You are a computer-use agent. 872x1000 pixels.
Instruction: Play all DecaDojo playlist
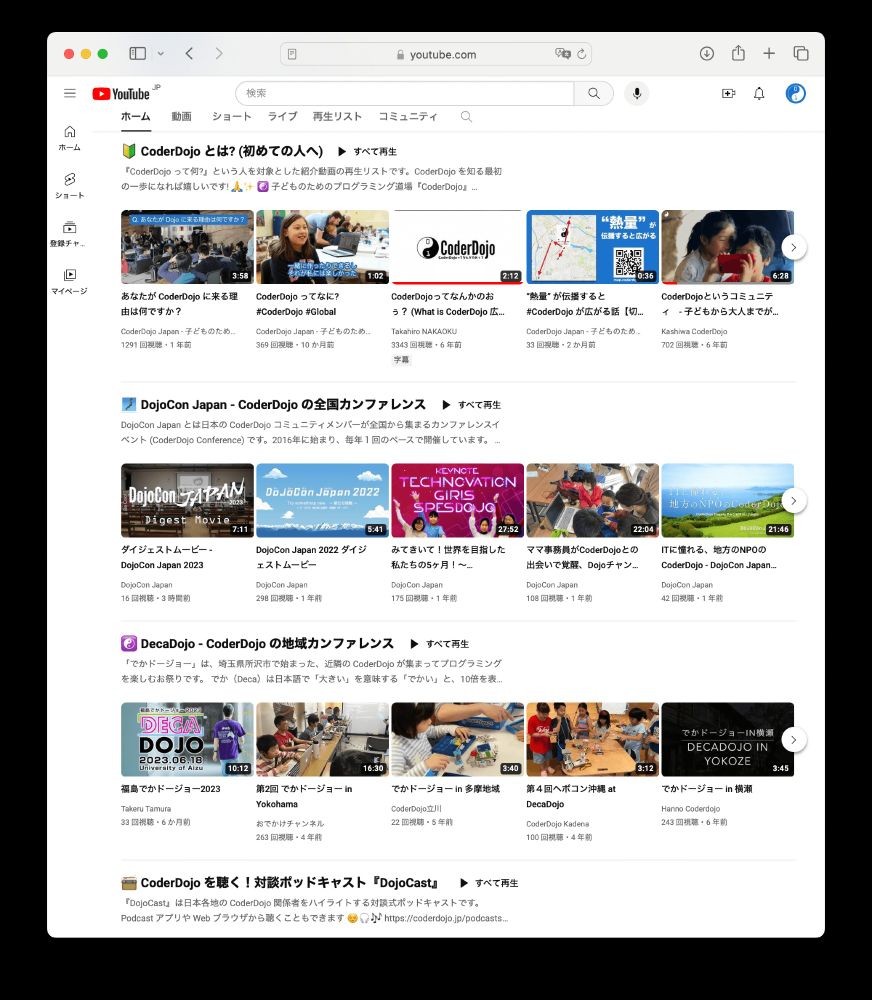(440, 643)
